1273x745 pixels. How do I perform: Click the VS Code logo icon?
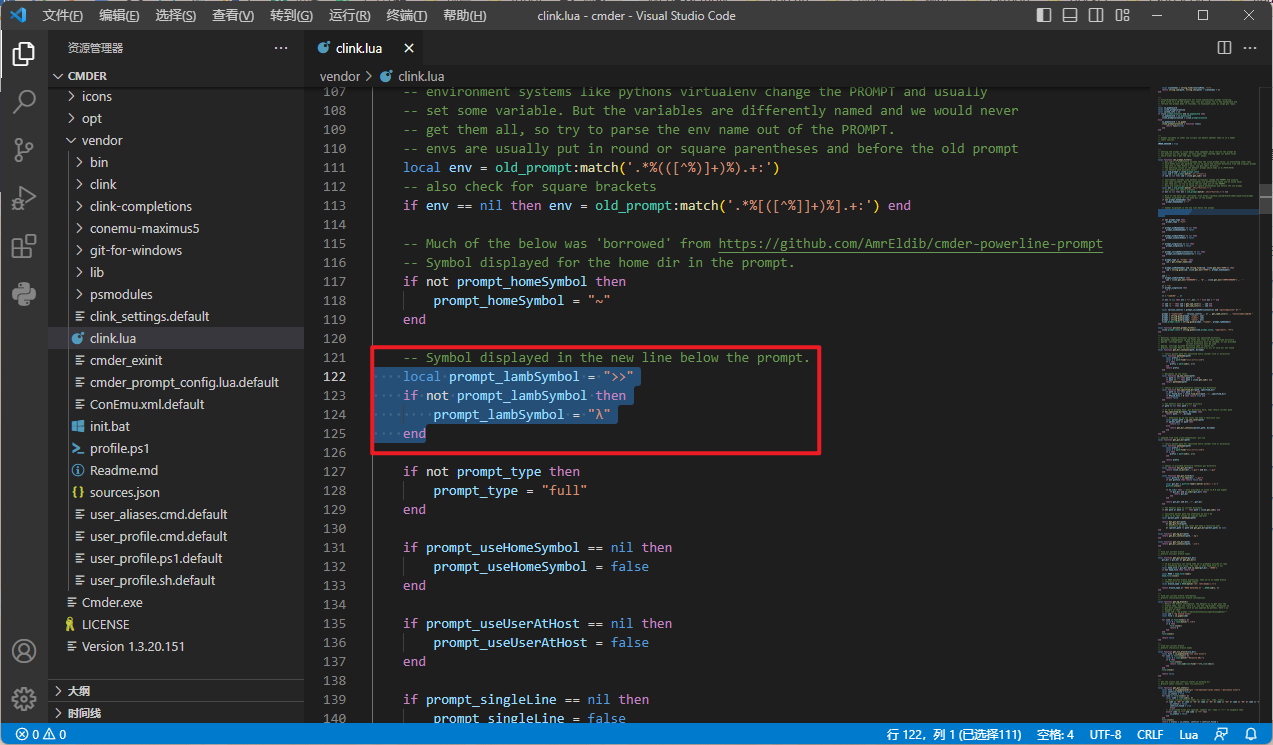pyautogui.click(x=17, y=15)
